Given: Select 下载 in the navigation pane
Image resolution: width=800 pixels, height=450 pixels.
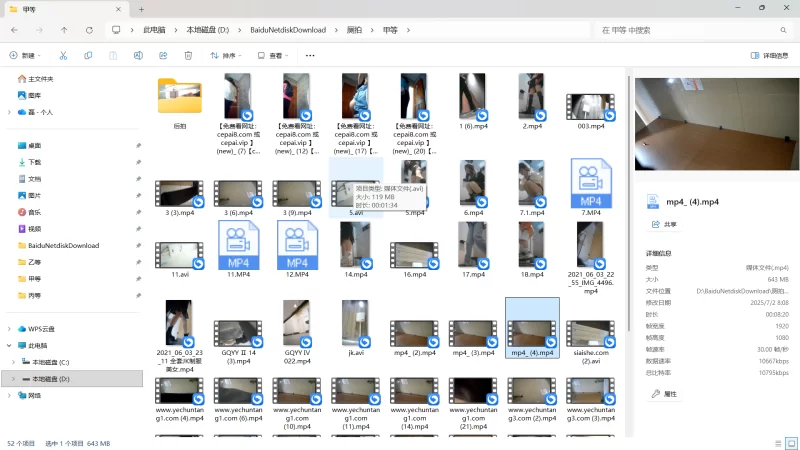Looking at the screenshot, I should 35,162.
